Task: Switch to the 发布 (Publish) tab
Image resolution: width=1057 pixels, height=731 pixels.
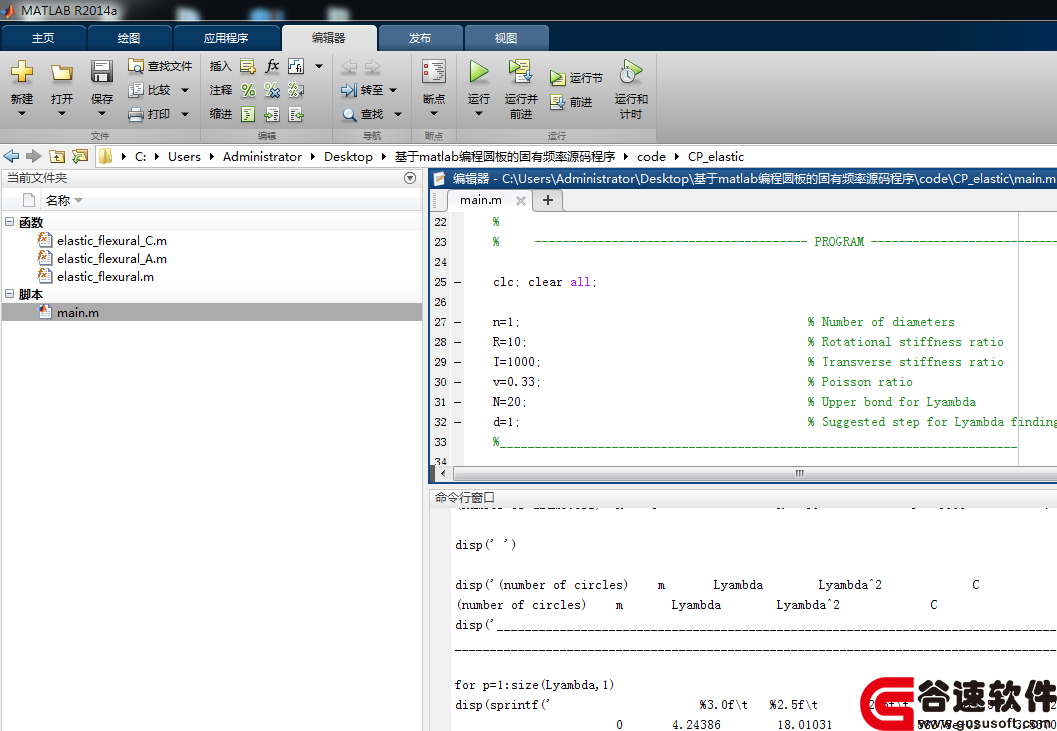Action: (420, 38)
